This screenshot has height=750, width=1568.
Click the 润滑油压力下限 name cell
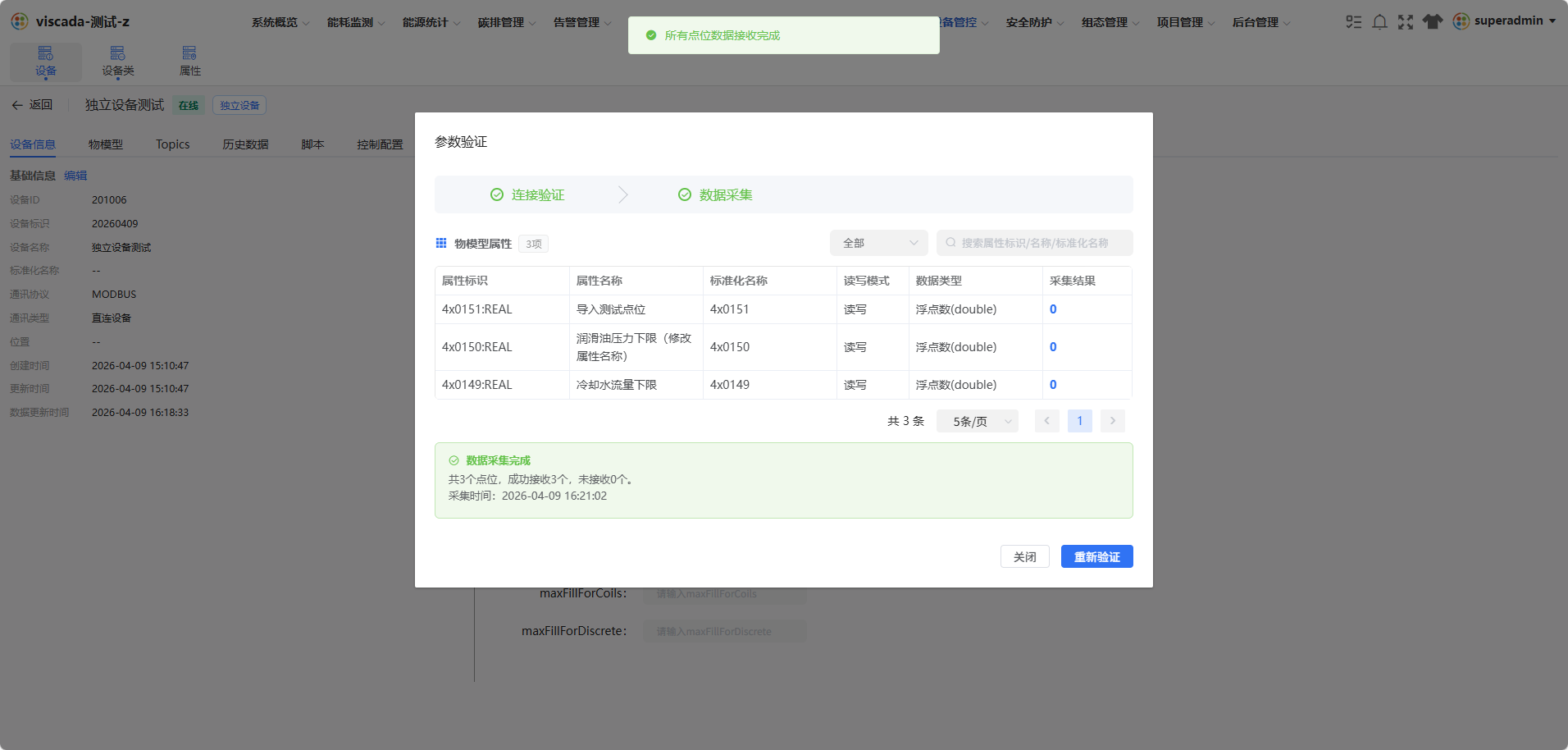pyautogui.click(x=636, y=347)
